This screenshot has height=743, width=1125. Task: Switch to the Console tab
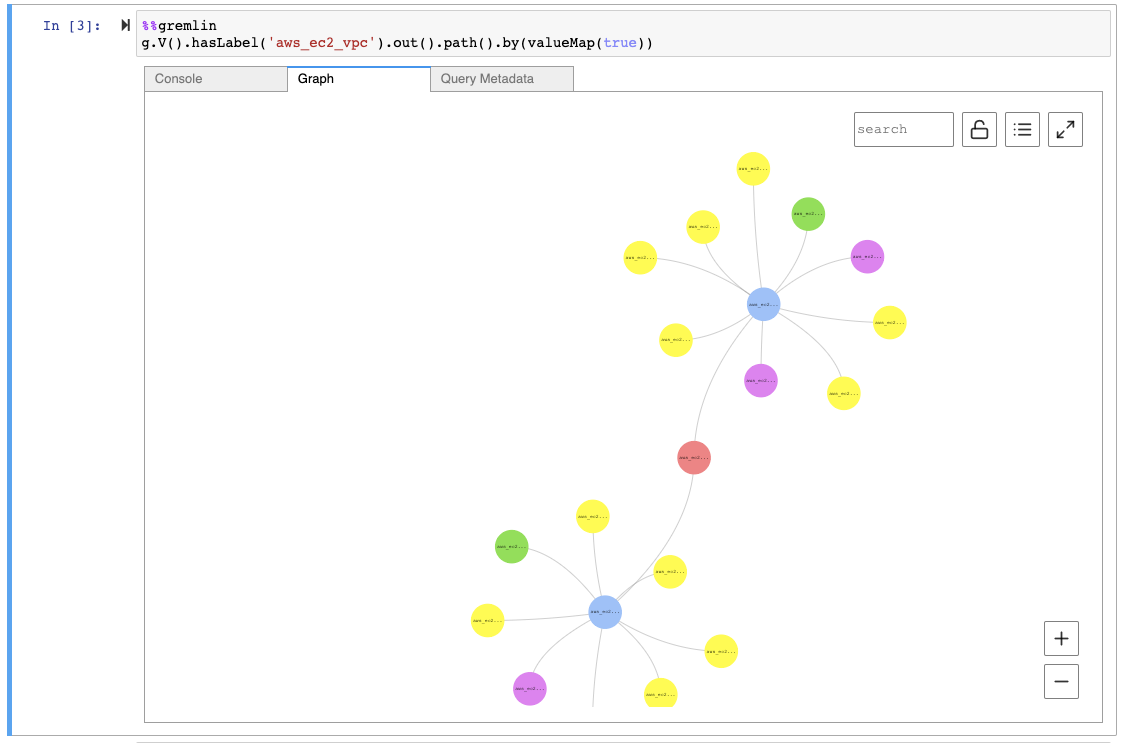215,79
